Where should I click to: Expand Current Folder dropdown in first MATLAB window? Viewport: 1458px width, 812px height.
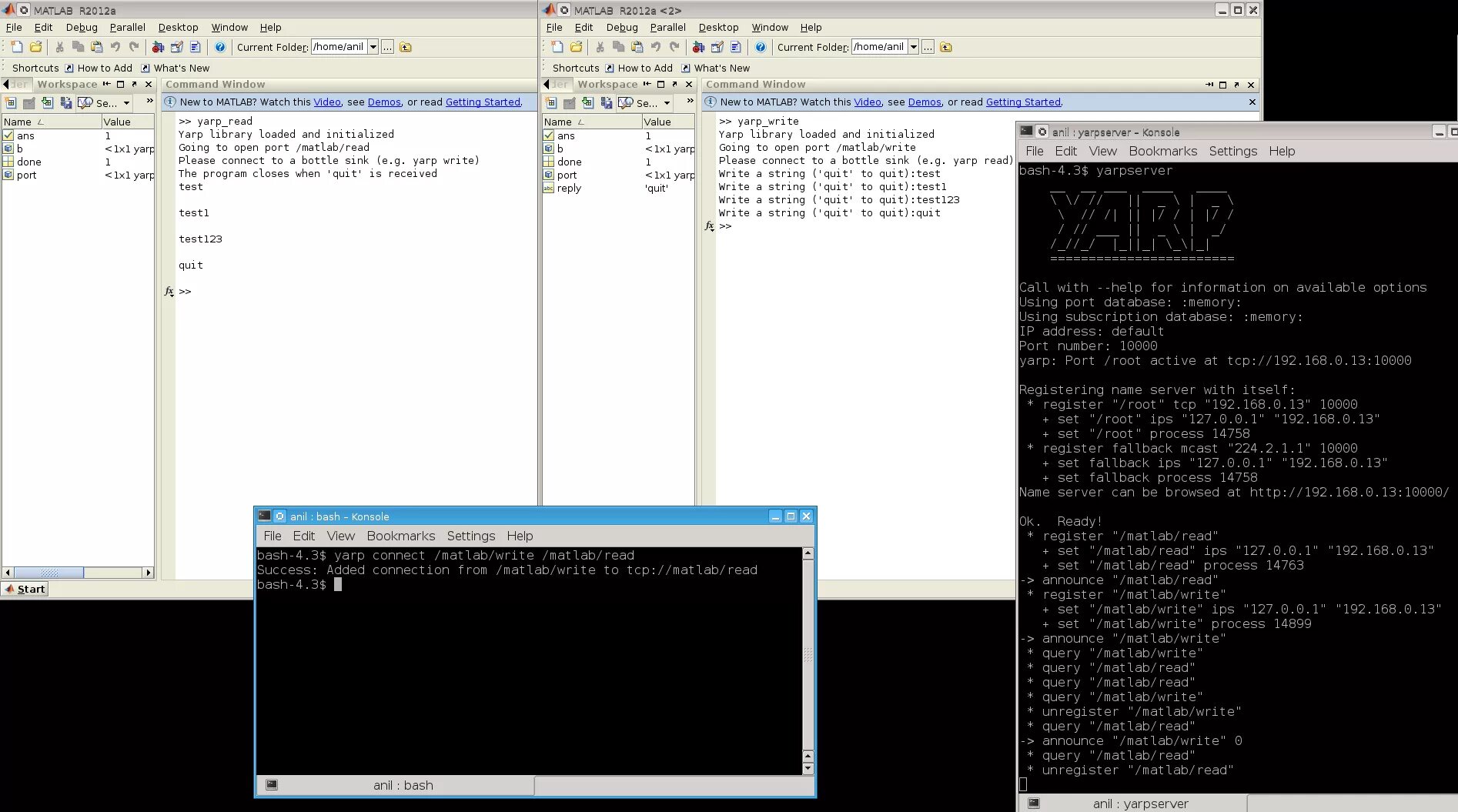tap(373, 47)
